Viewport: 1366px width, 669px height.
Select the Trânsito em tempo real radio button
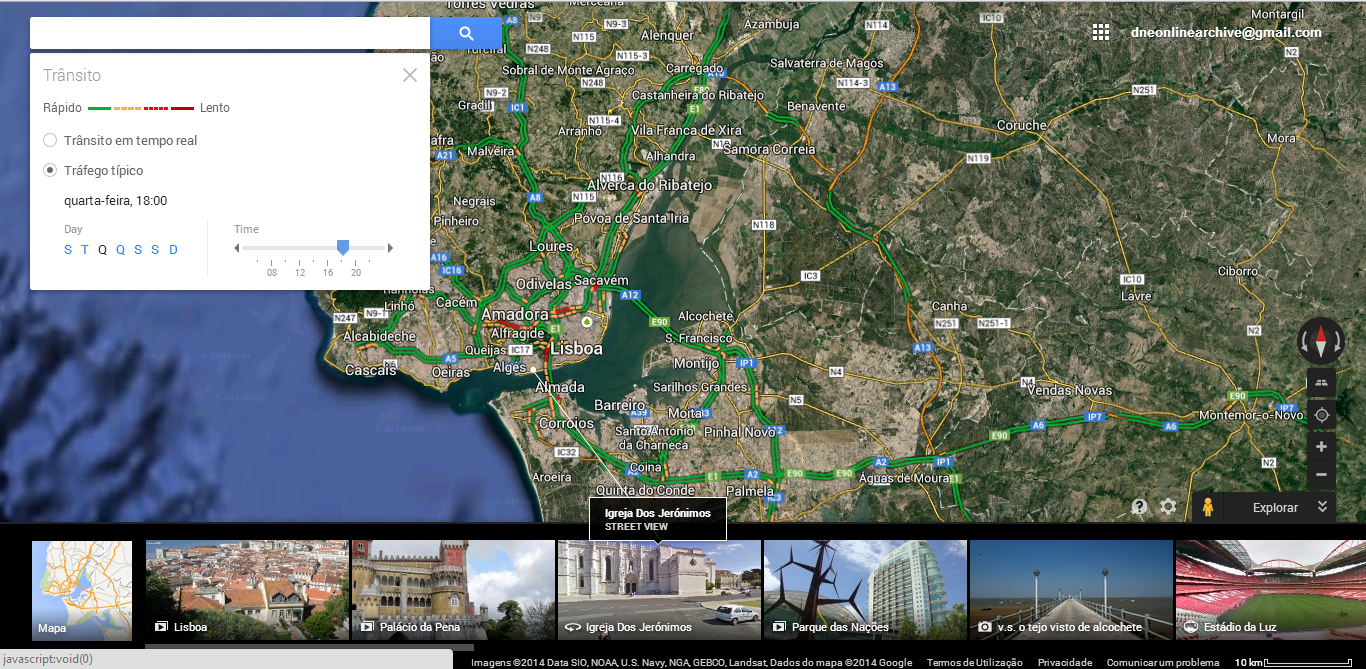point(49,140)
